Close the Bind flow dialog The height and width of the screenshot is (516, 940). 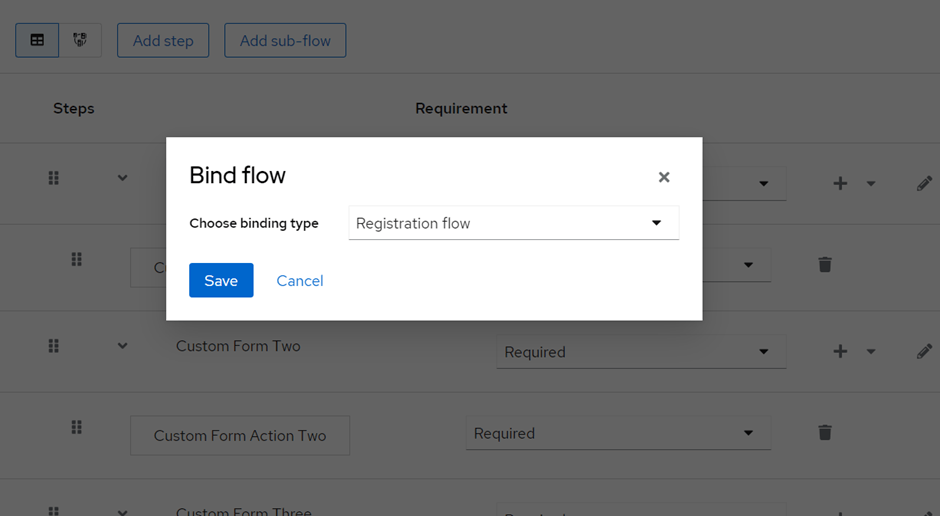point(664,177)
